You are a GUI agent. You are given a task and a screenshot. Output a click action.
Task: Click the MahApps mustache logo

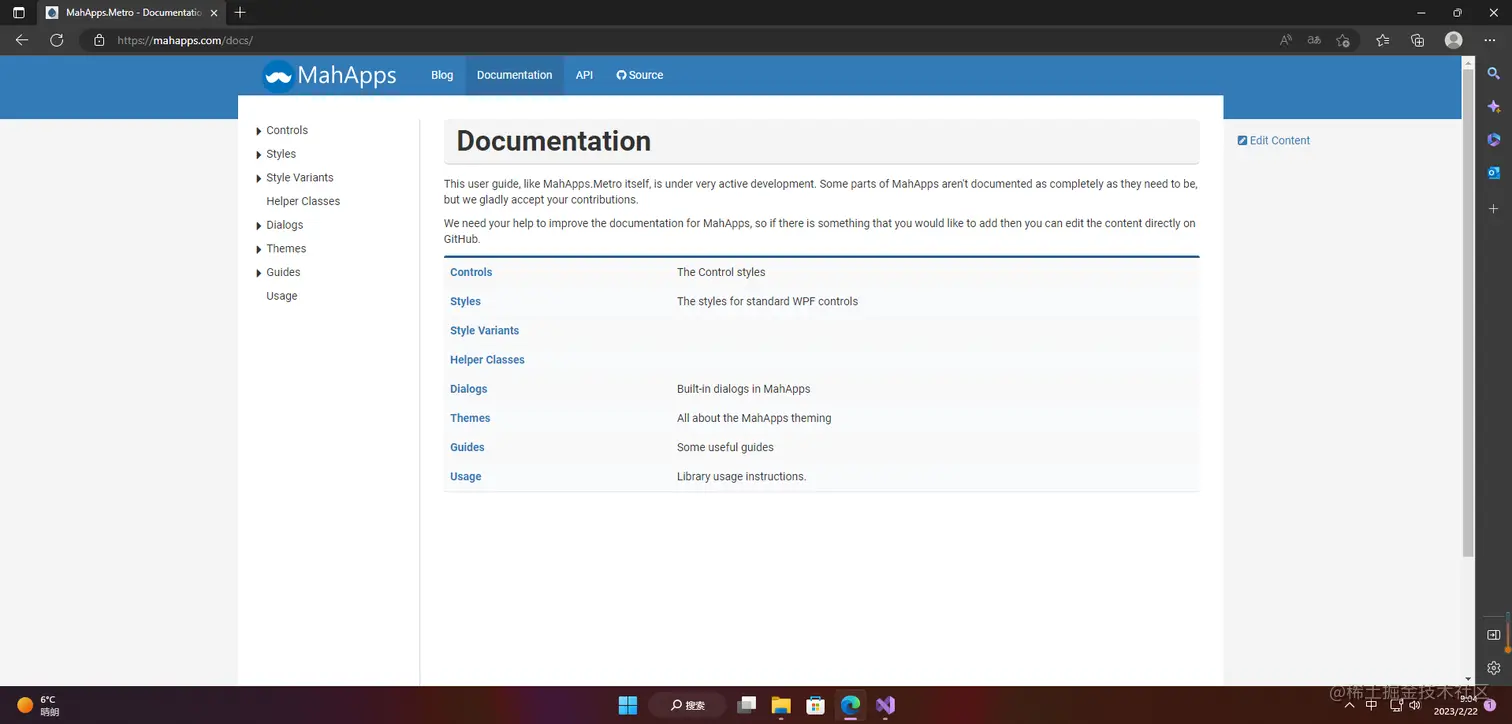(x=278, y=76)
